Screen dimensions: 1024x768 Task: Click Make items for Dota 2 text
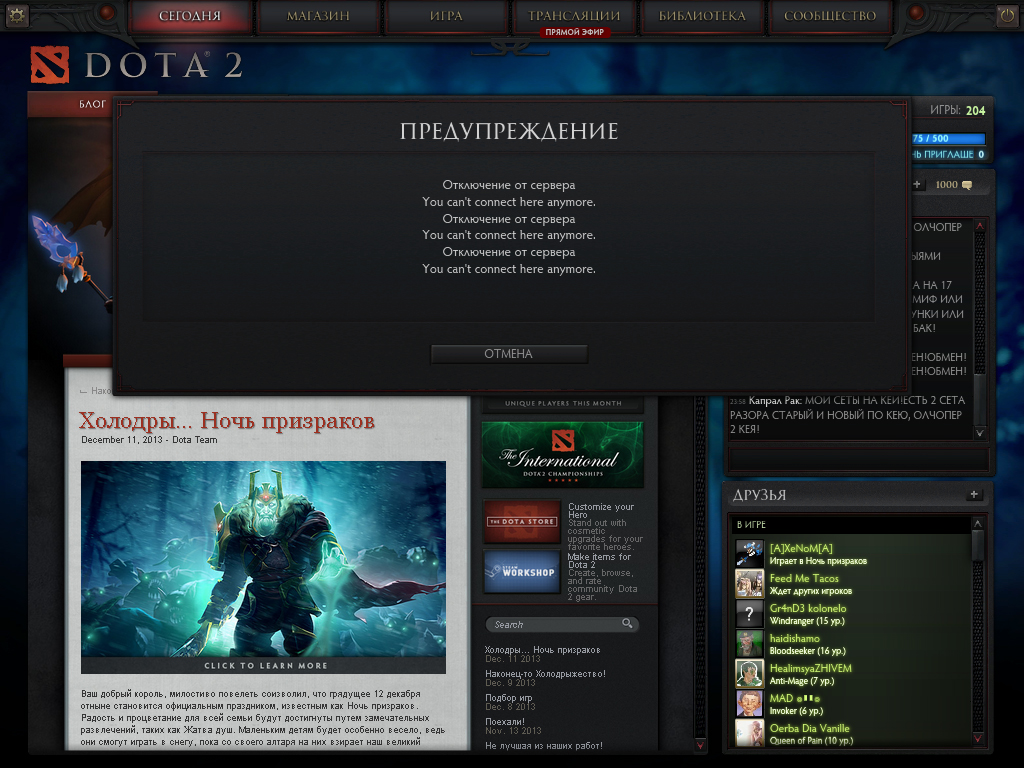pyautogui.click(x=599, y=560)
